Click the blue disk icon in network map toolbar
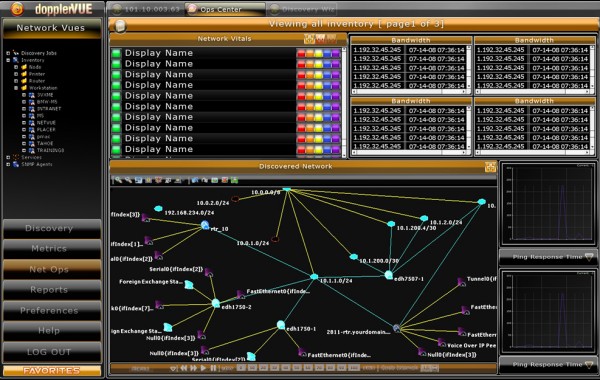Viewport: 600px width, 380px height. click(x=138, y=180)
